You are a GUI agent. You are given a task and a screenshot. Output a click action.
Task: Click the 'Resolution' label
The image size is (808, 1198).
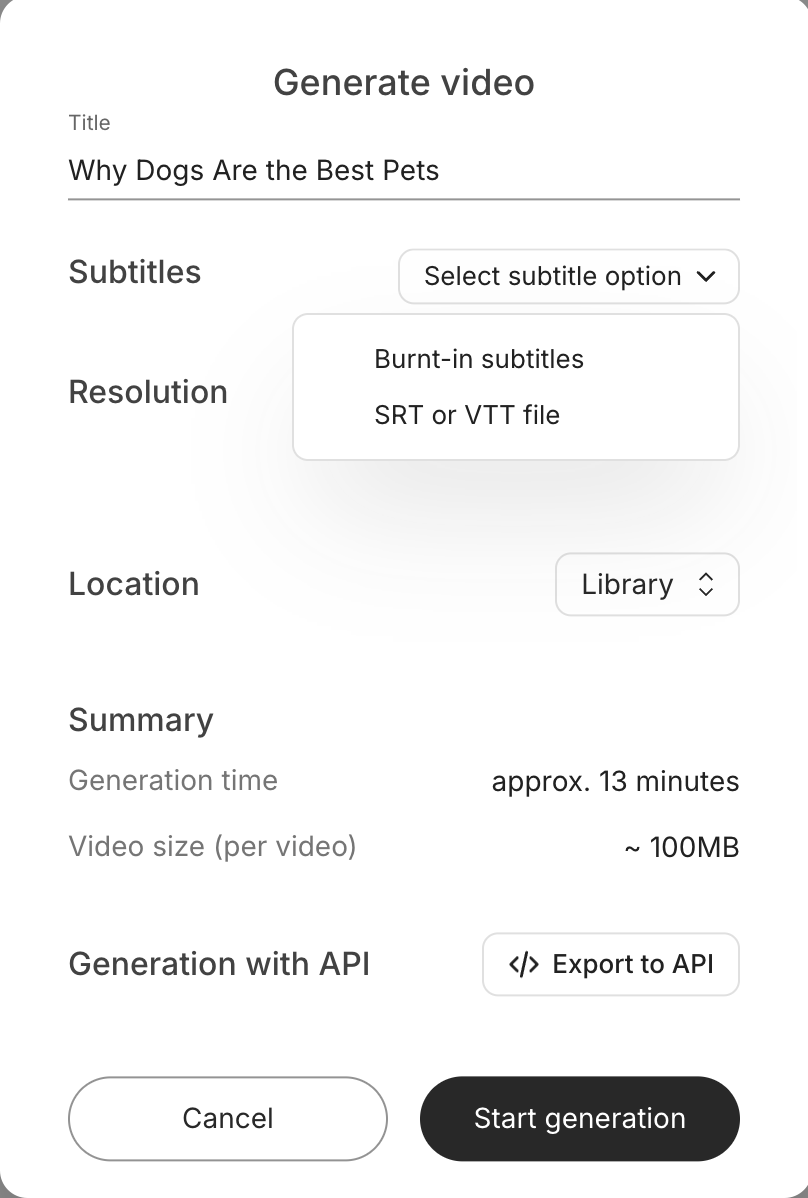pos(148,392)
